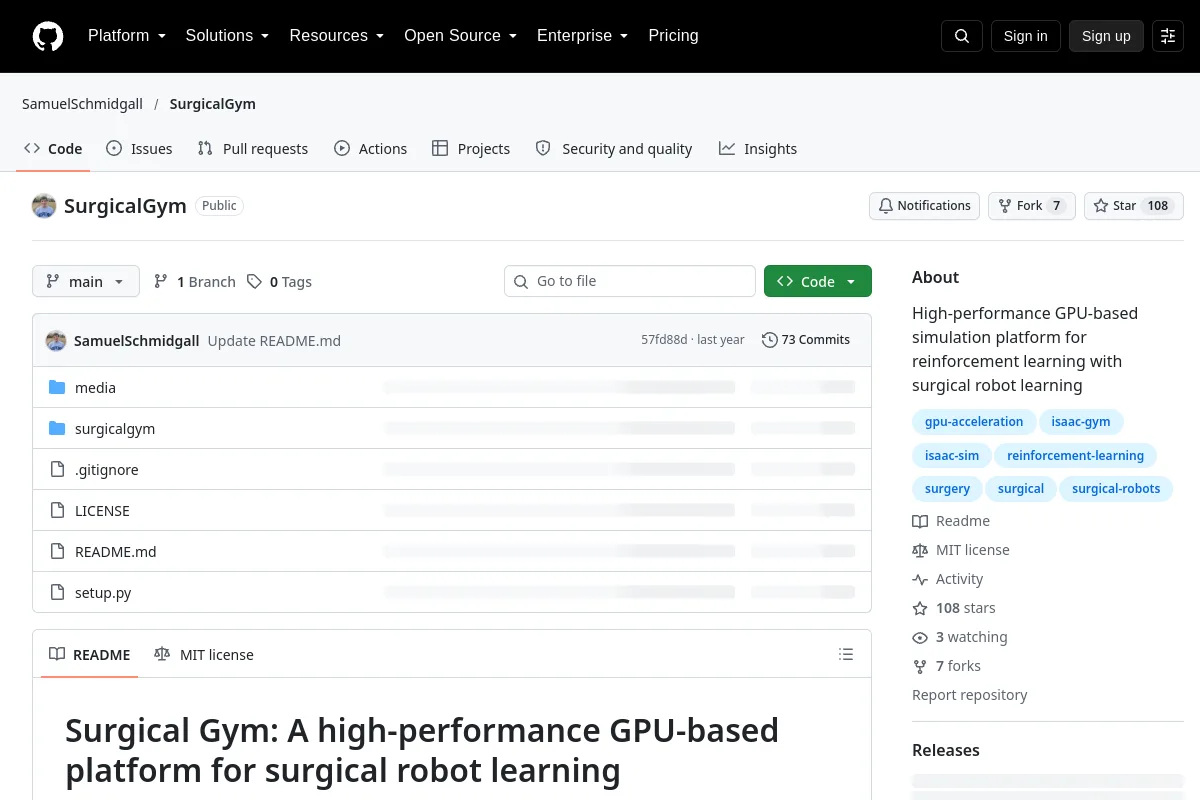Screen dimensions: 1200x800
Task: Click commit author avatar in latest commit row
Action: (56, 340)
